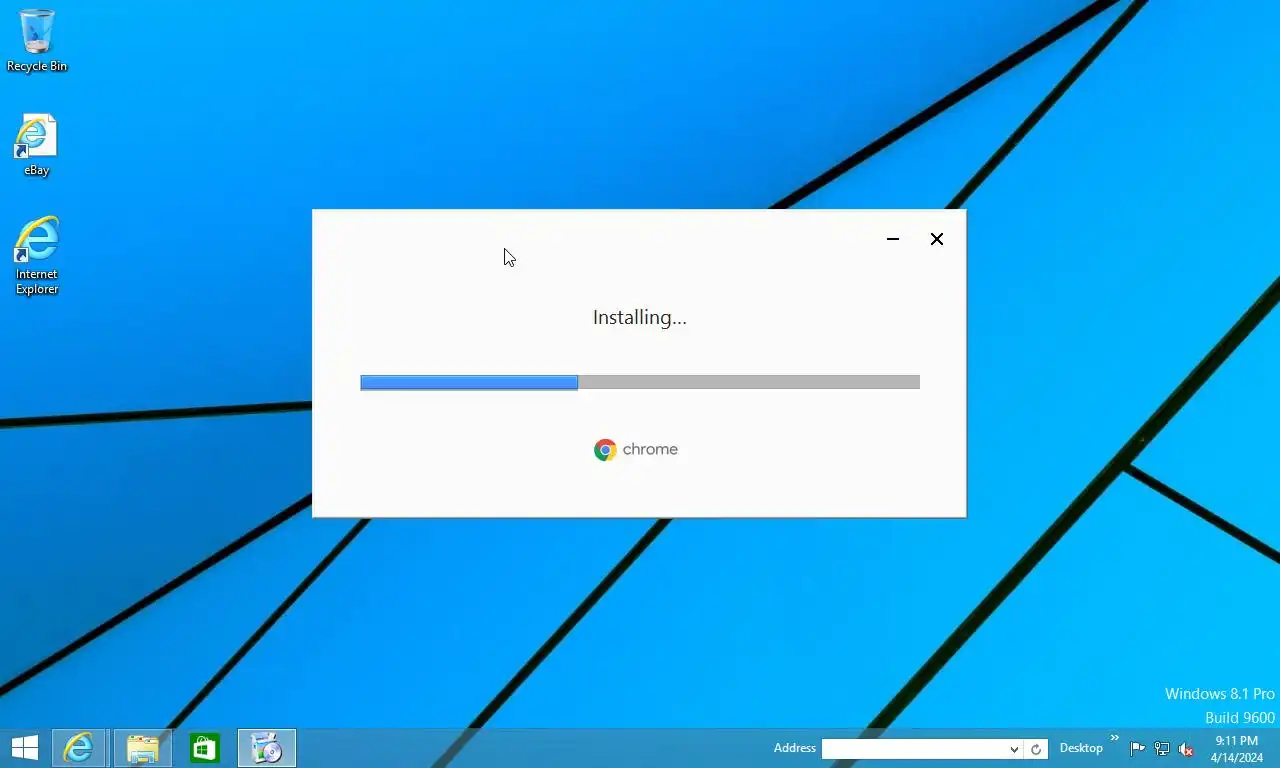
Task: Open the clock showing 9:11 PM
Action: [x=1237, y=749]
